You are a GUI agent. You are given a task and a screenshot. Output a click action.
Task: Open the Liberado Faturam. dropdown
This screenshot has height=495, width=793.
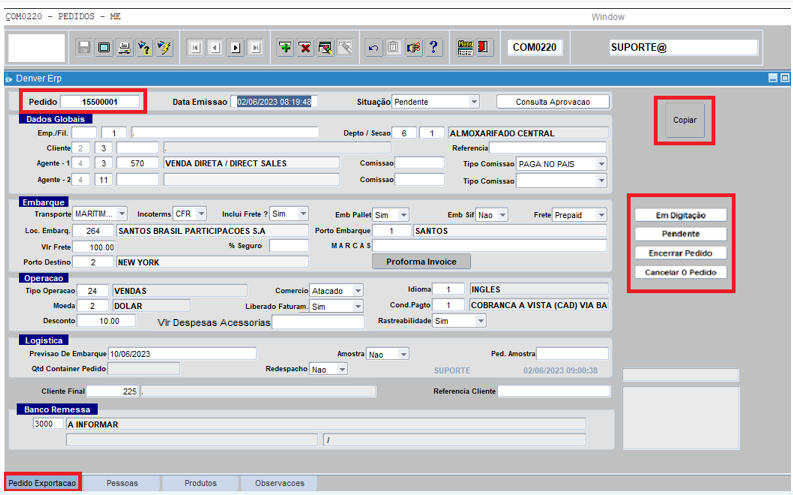pos(358,306)
